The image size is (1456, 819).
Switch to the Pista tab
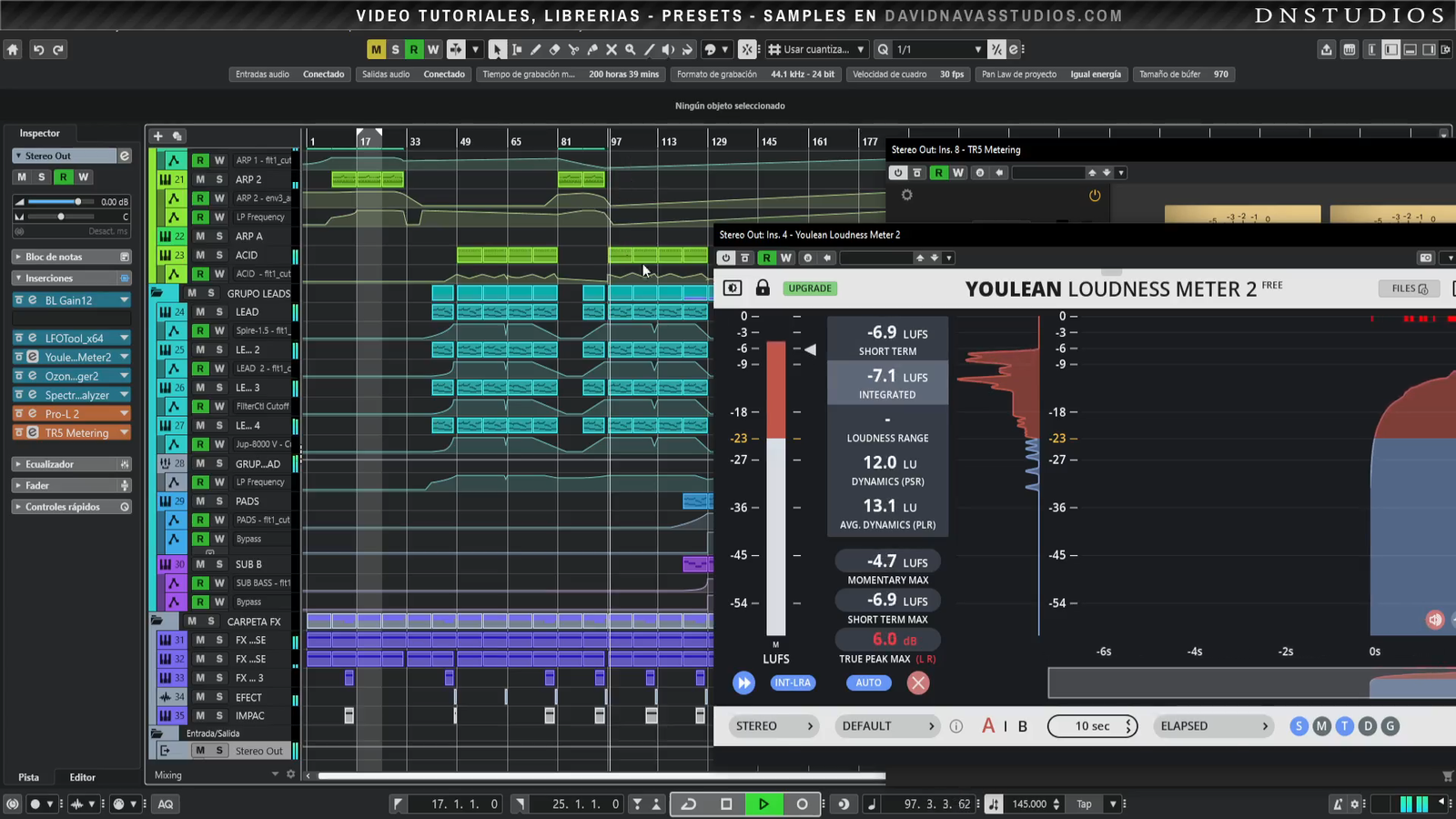(29, 777)
